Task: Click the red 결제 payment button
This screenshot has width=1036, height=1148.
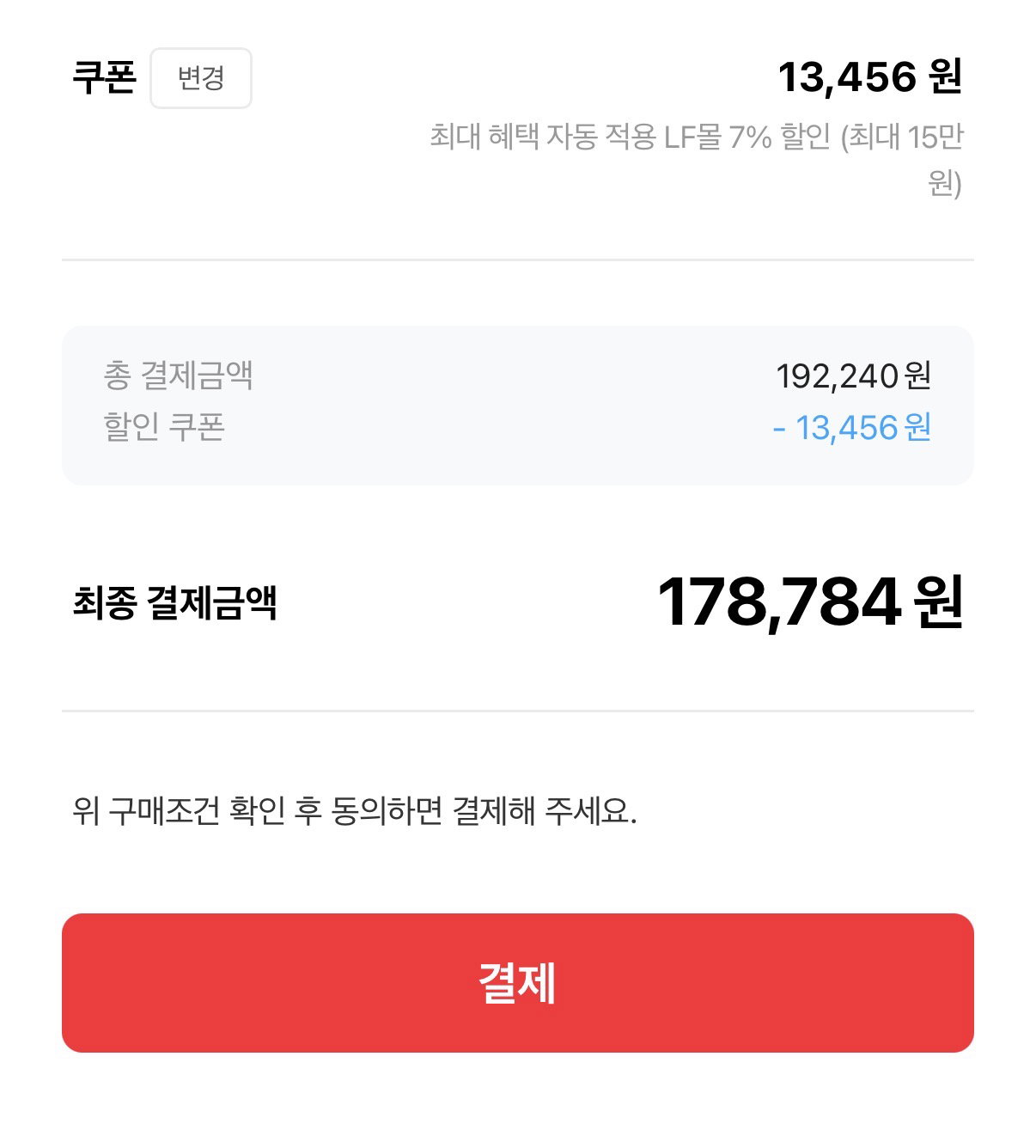Action: 517,983
